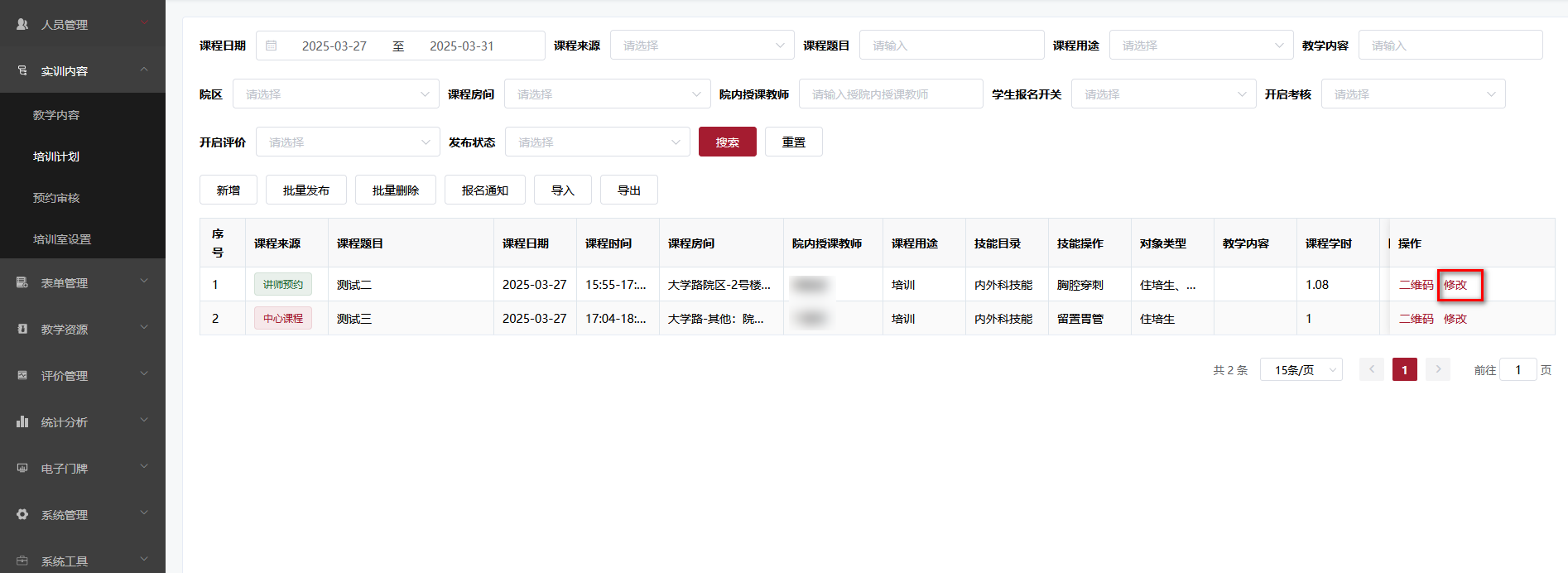Open 教学内容 in sidebar submenu
Viewport: 1568px width, 573px height.
click(83, 115)
